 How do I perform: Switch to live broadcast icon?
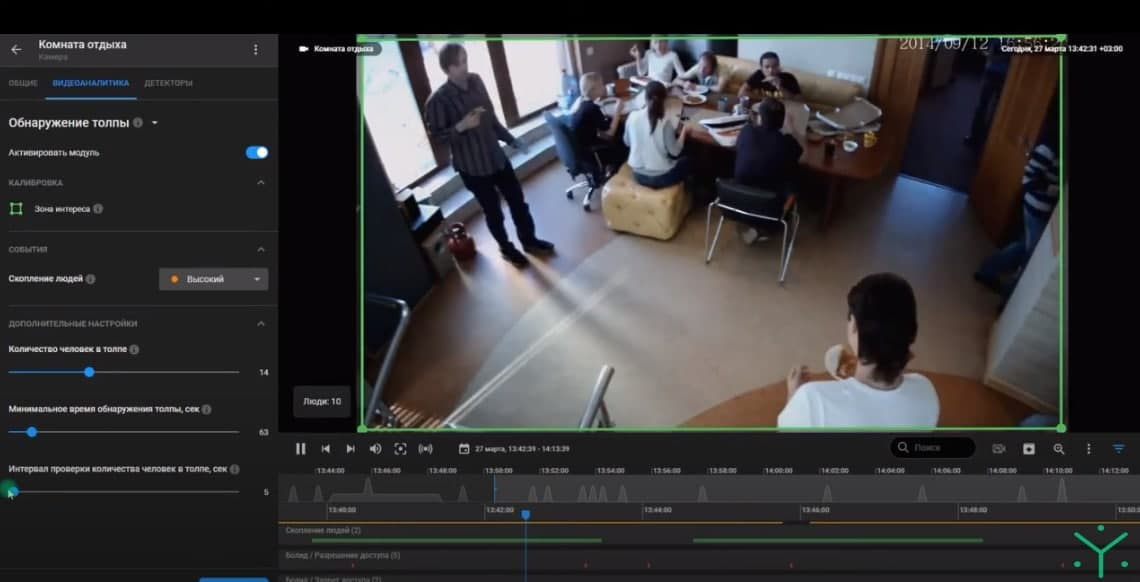coord(426,449)
